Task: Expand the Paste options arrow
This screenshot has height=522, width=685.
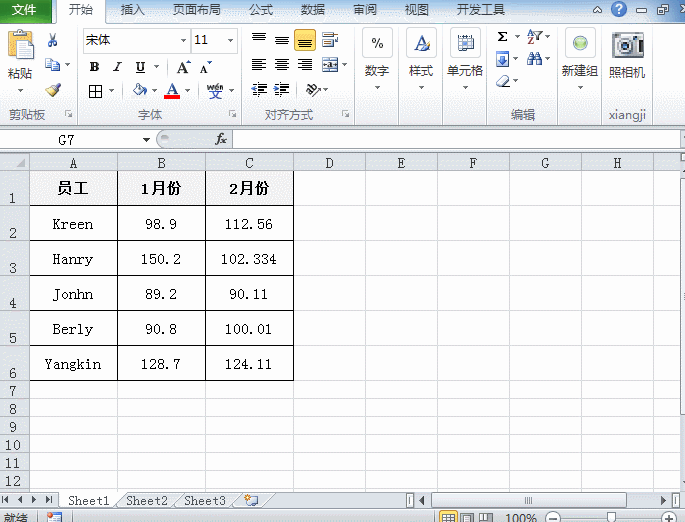Action: coord(20,90)
